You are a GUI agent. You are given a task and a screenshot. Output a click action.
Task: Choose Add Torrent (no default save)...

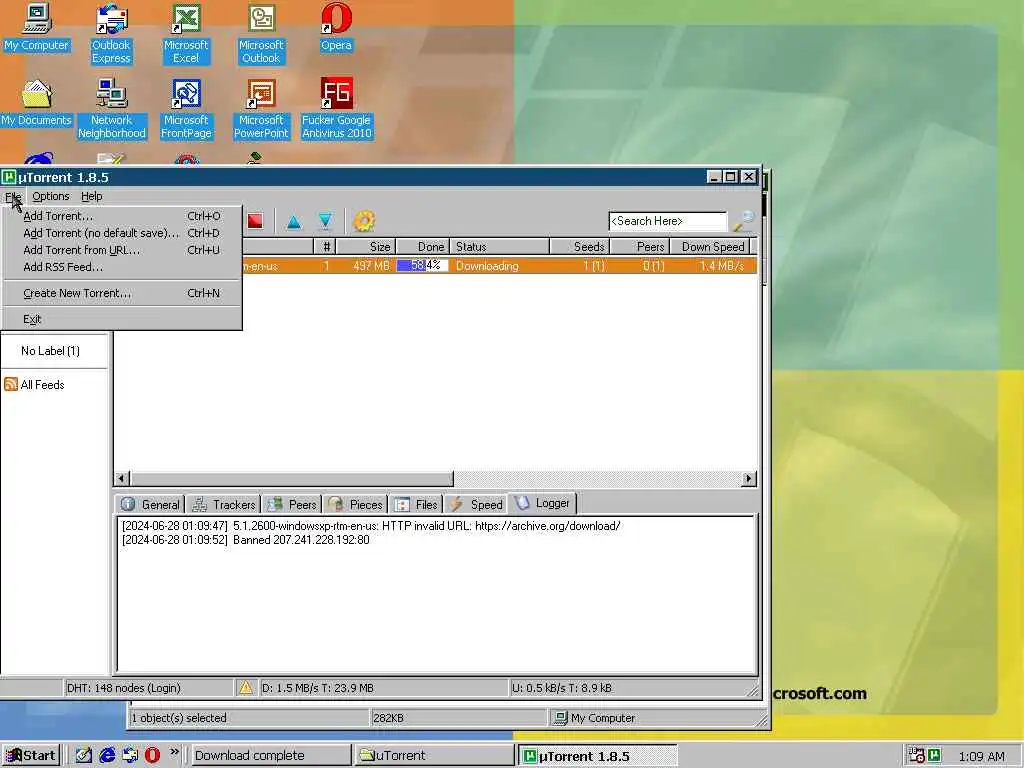pyautogui.click(x=122, y=233)
